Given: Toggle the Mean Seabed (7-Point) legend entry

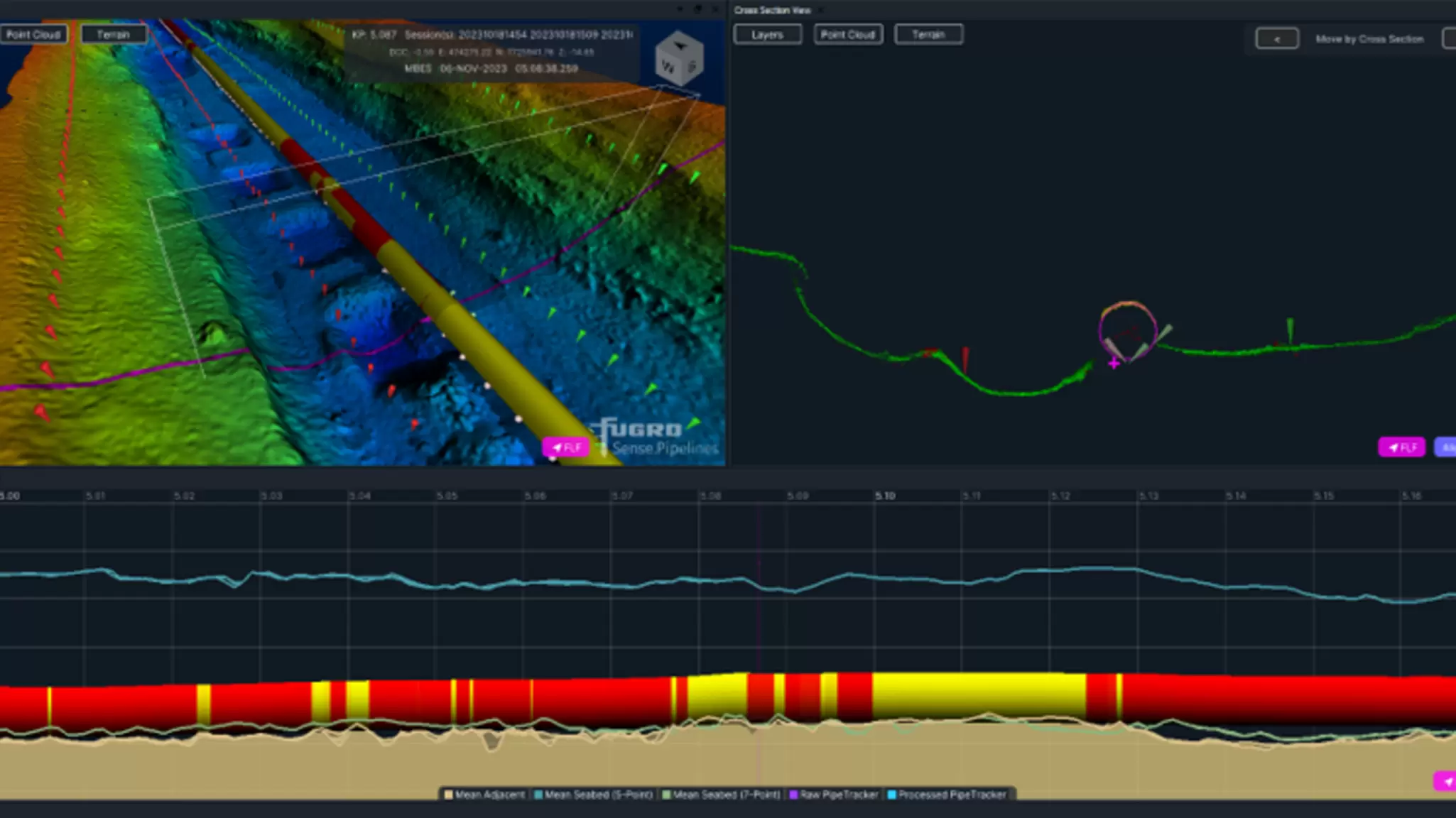Looking at the screenshot, I should pos(721,795).
